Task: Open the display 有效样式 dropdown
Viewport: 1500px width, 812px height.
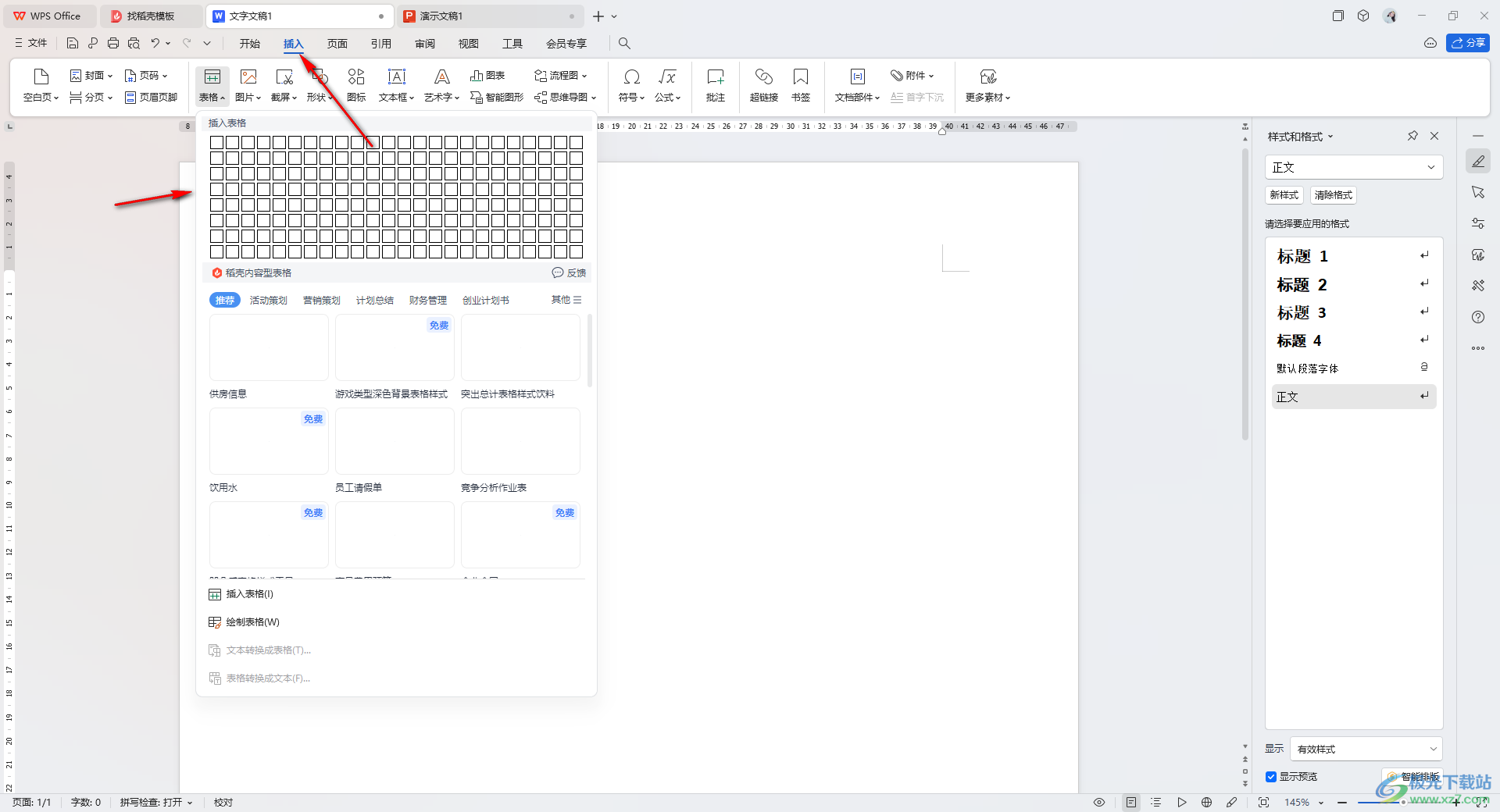Action: 1366,749
